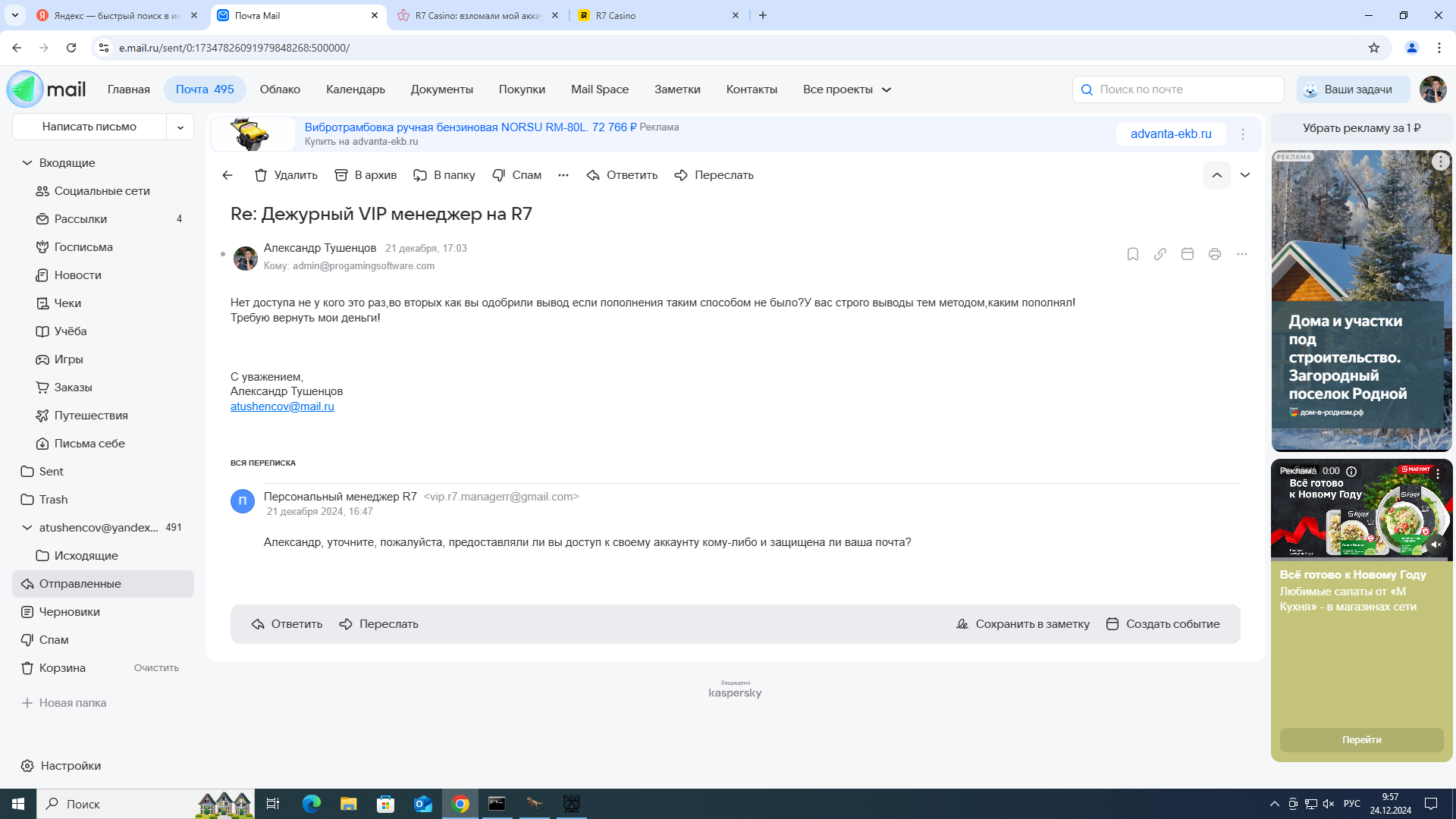Open the Социальные сети folder
Image resolution: width=1456 pixels, height=819 pixels.
click(103, 191)
